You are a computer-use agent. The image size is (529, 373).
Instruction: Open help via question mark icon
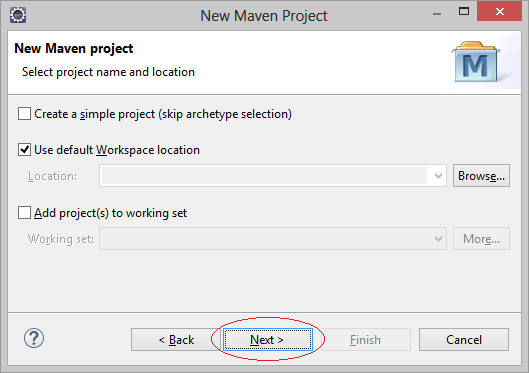pyautogui.click(x=34, y=338)
